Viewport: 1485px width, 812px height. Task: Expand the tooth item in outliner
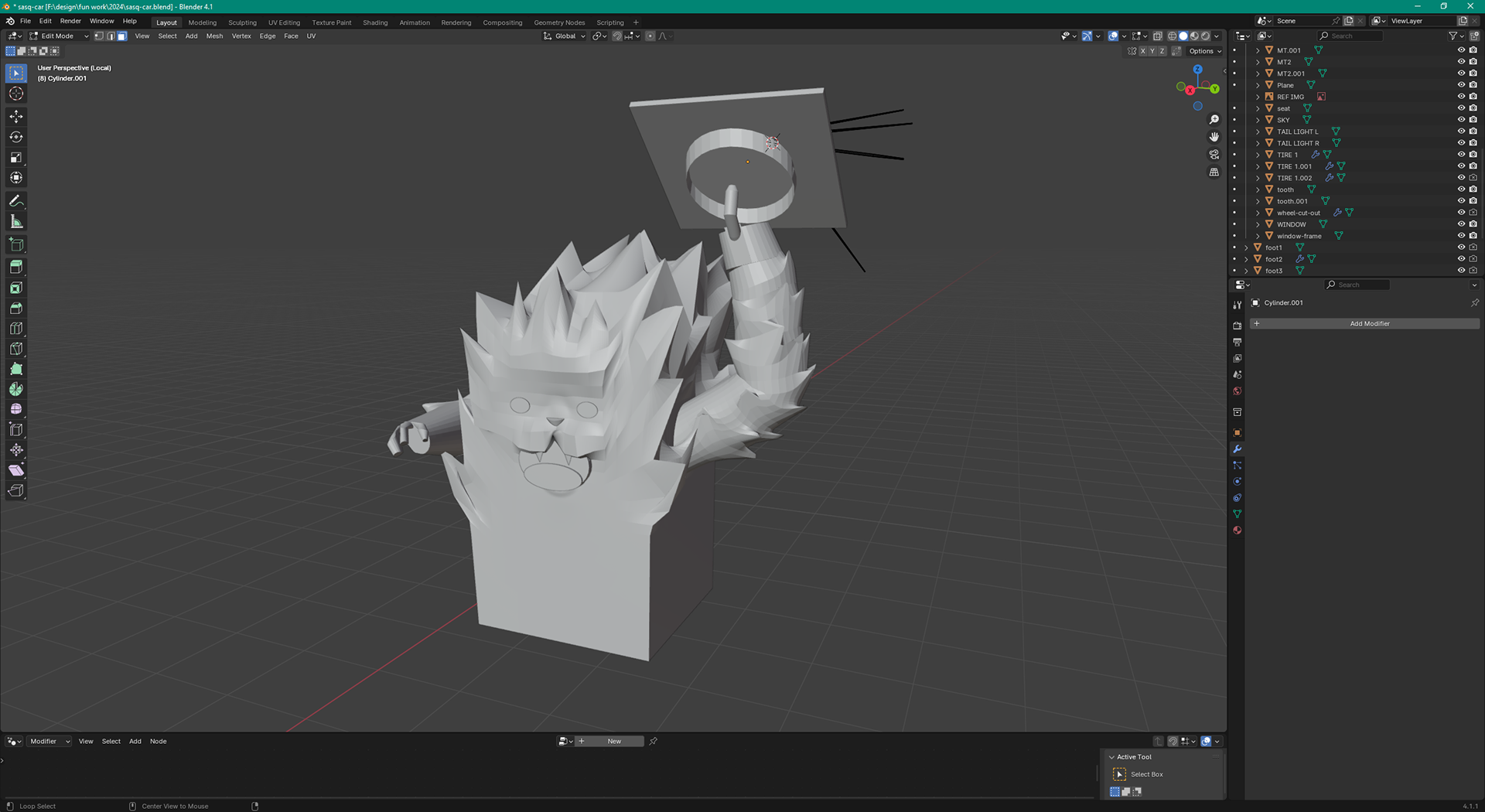pos(1258,189)
